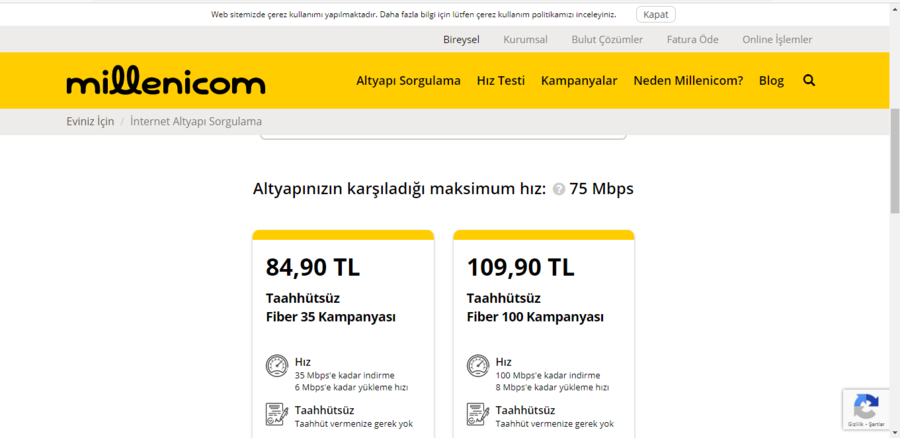Click the 109,90 TL price
Image resolution: width=900 pixels, height=438 pixels.
coord(521,268)
